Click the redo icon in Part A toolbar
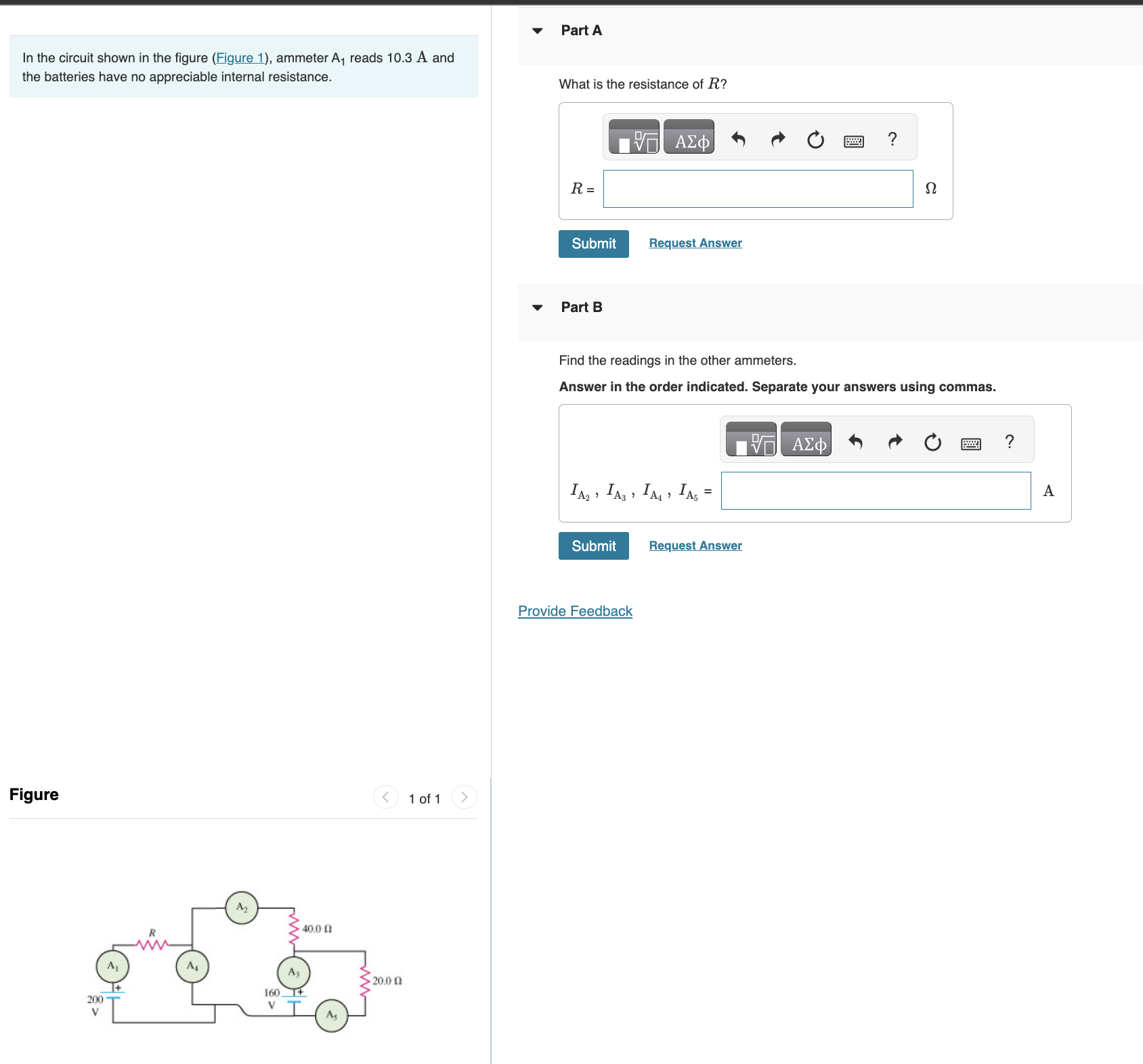This screenshot has width=1143, height=1064. coord(777,138)
